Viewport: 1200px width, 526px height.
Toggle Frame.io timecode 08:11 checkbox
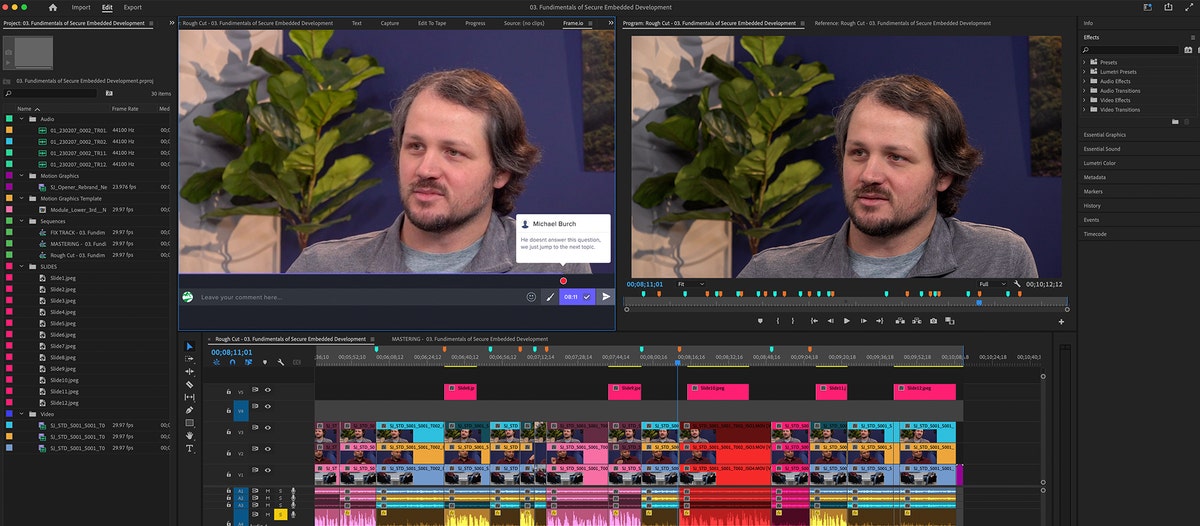pos(587,297)
